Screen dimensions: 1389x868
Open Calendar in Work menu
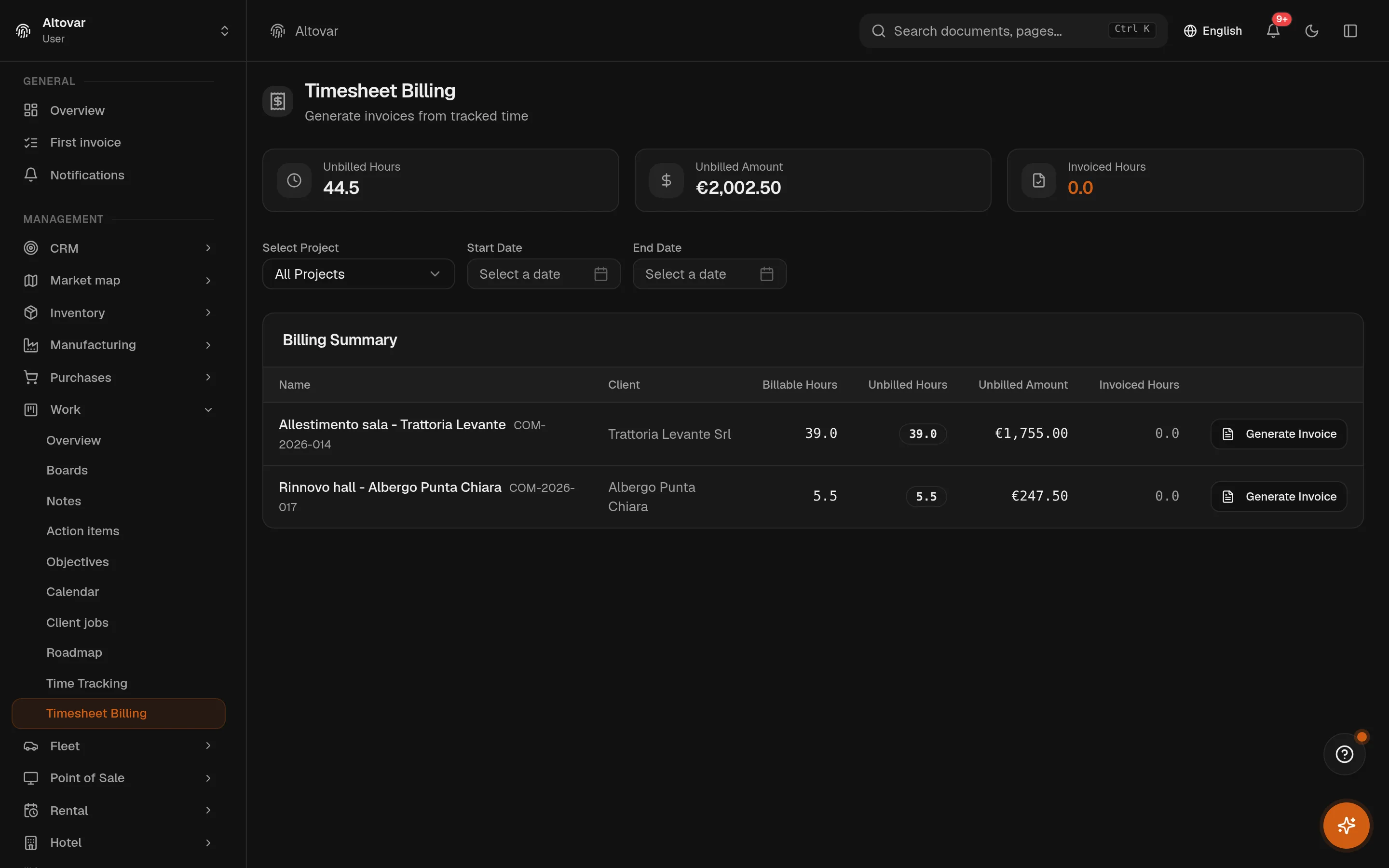pos(118,592)
